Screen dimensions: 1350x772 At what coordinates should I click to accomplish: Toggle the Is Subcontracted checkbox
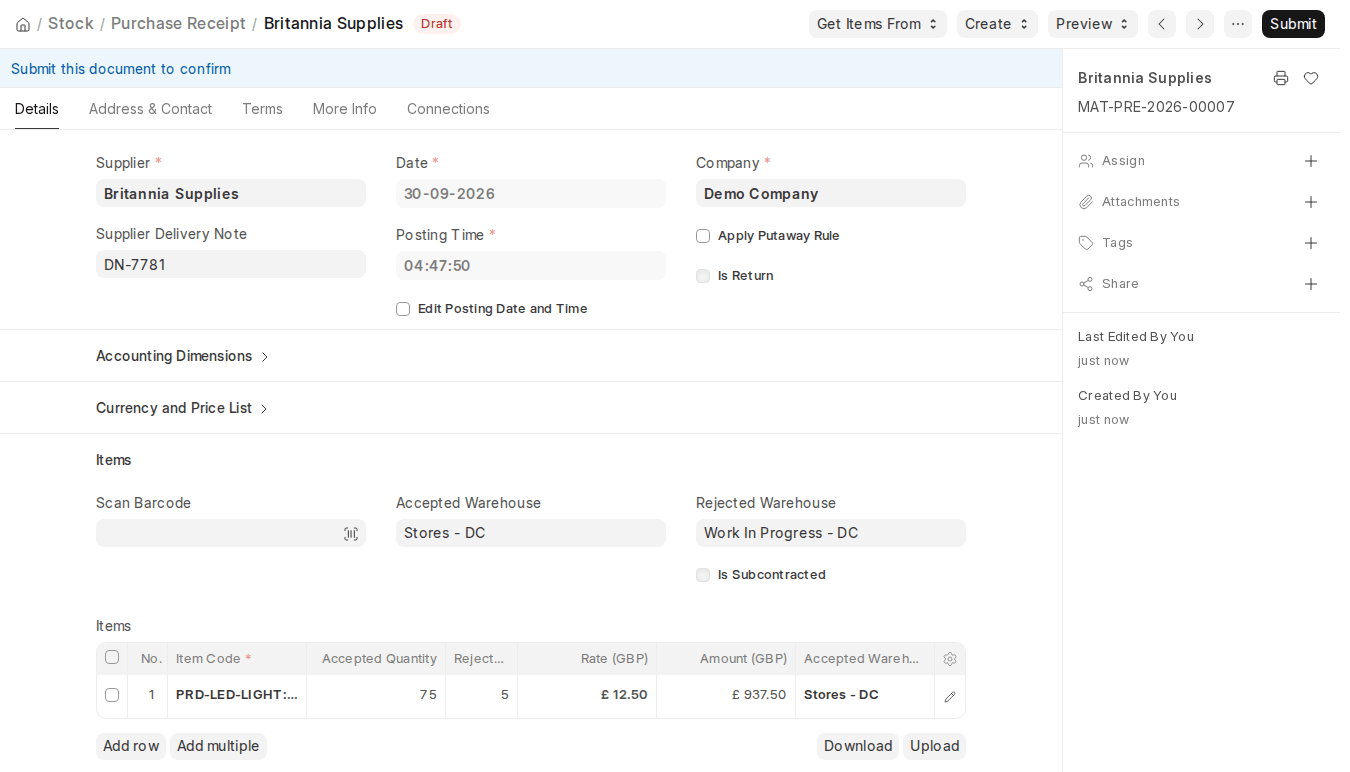[x=703, y=575]
